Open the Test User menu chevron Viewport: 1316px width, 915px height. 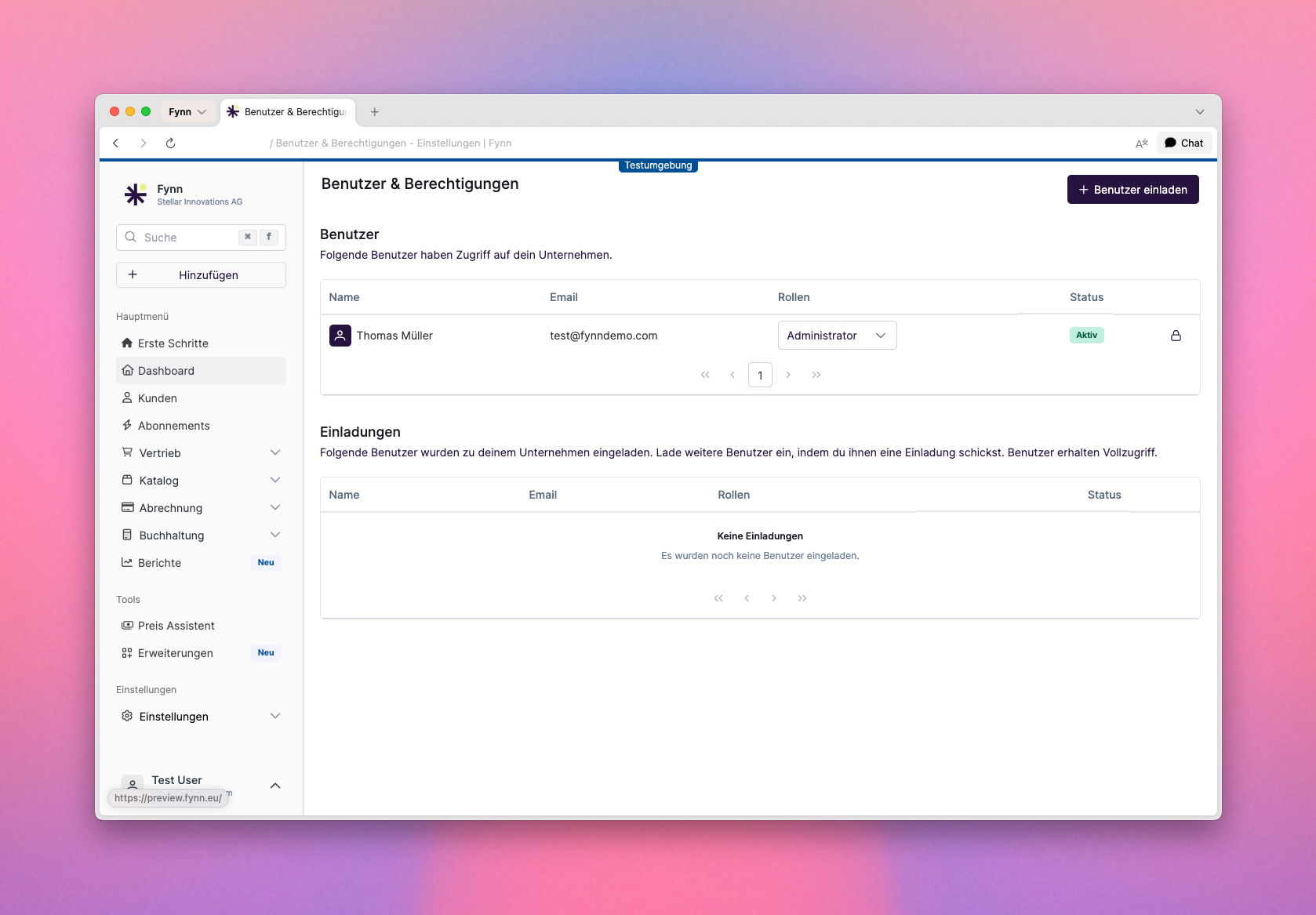click(275, 786)
